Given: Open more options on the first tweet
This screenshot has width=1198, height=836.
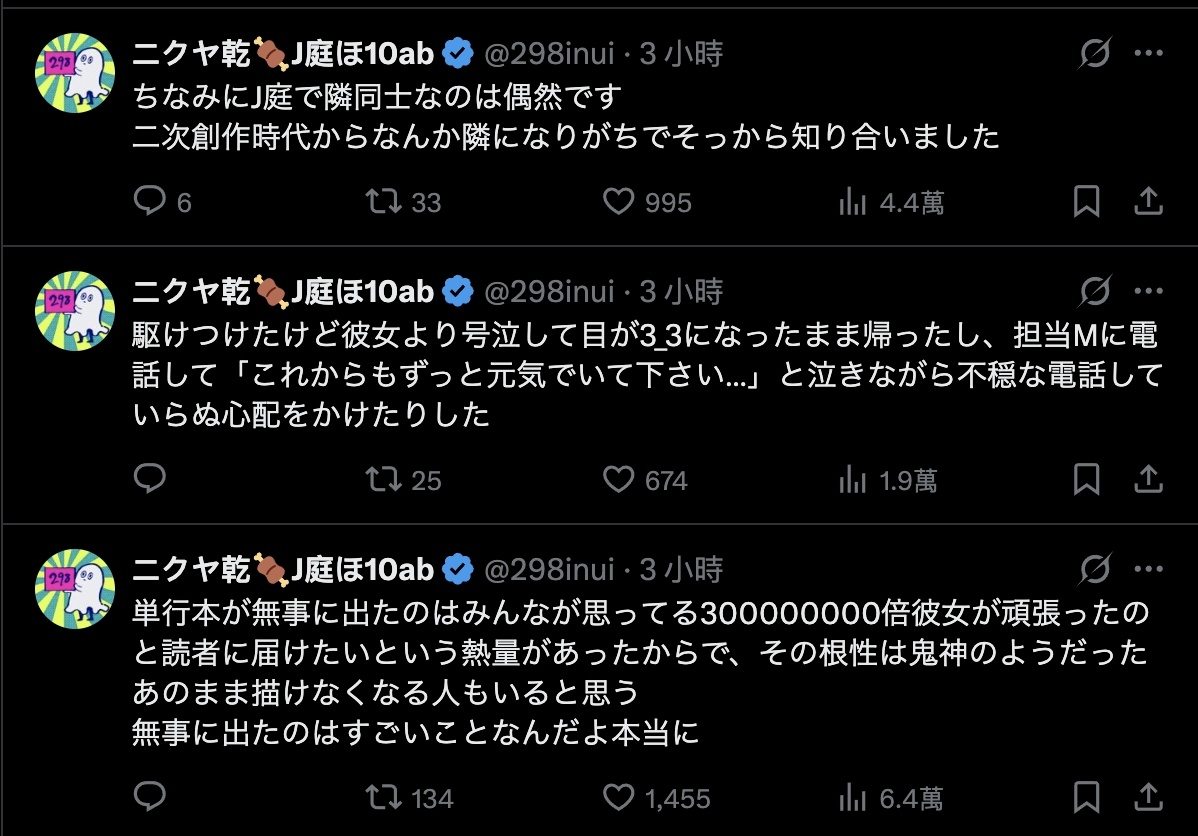Looking at the screenshot, I should pyautogui.click(x=1146, y=54).
